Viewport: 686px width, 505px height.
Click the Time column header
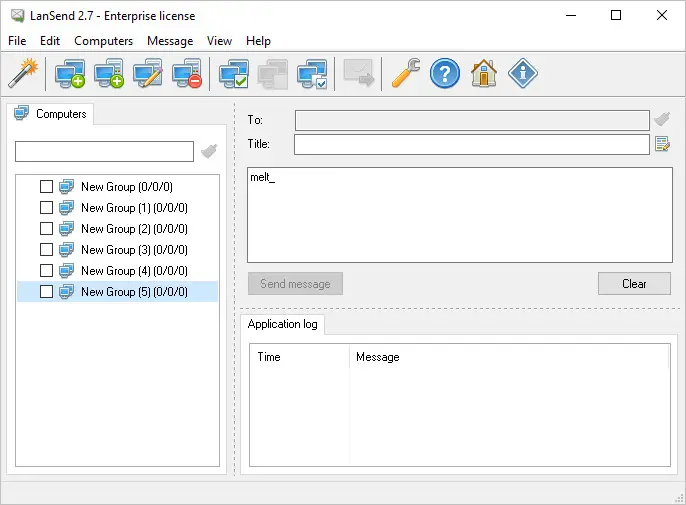300,357
